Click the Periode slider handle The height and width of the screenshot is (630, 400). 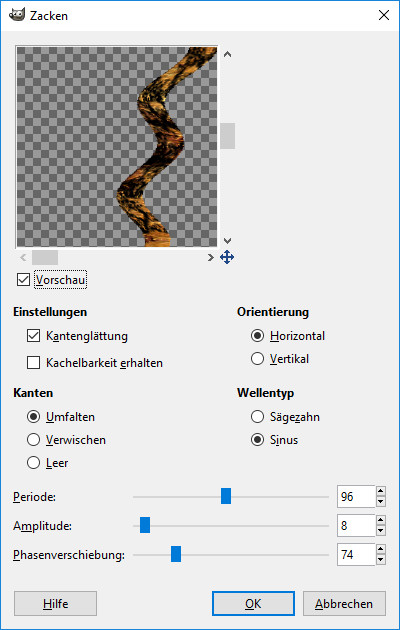click(226, 496)
